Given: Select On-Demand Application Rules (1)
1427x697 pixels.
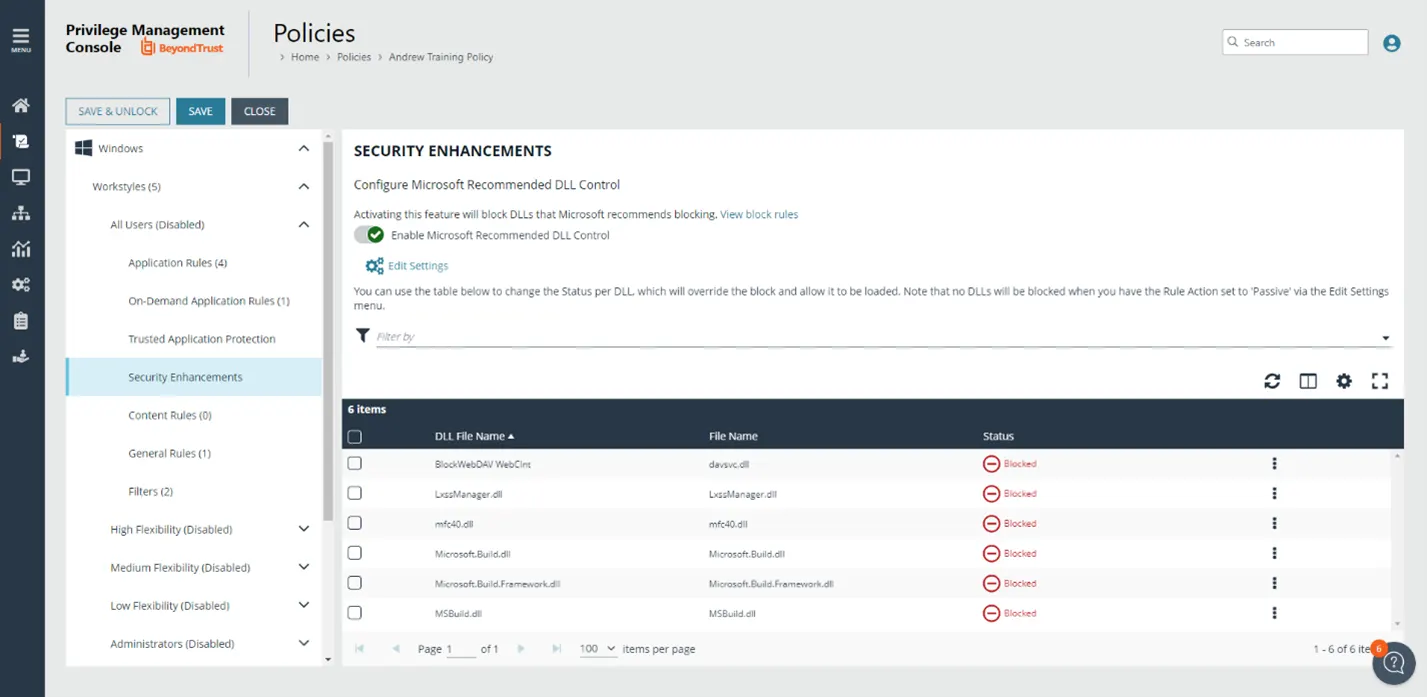Looking at the screenshot, I should point(209,301).
